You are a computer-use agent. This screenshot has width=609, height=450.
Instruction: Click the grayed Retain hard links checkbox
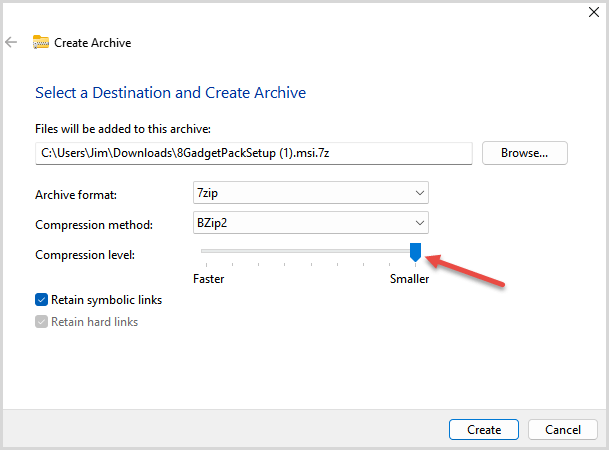pos(42,321)
